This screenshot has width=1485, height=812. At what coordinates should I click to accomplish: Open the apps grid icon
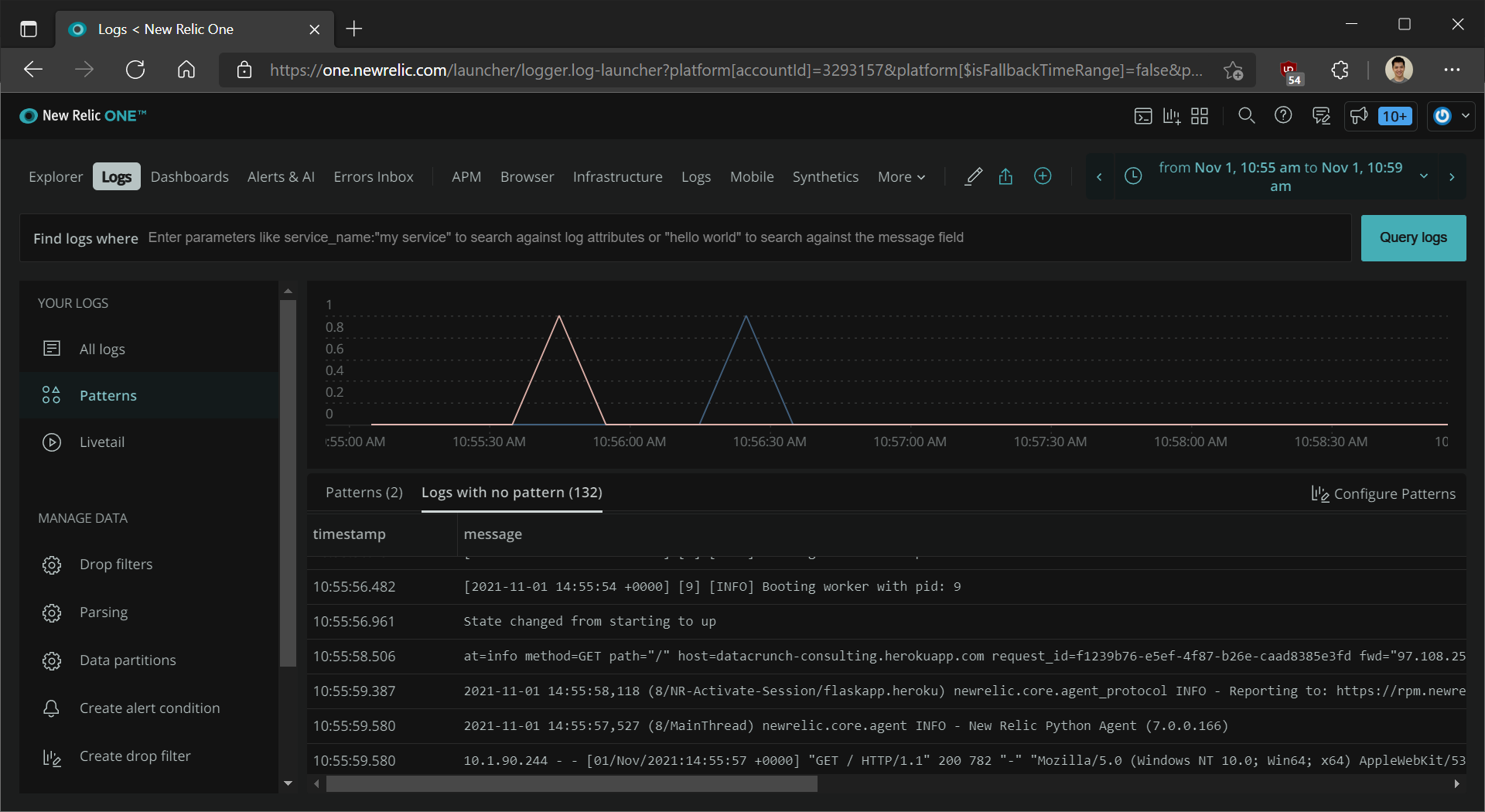point(1200,116)
